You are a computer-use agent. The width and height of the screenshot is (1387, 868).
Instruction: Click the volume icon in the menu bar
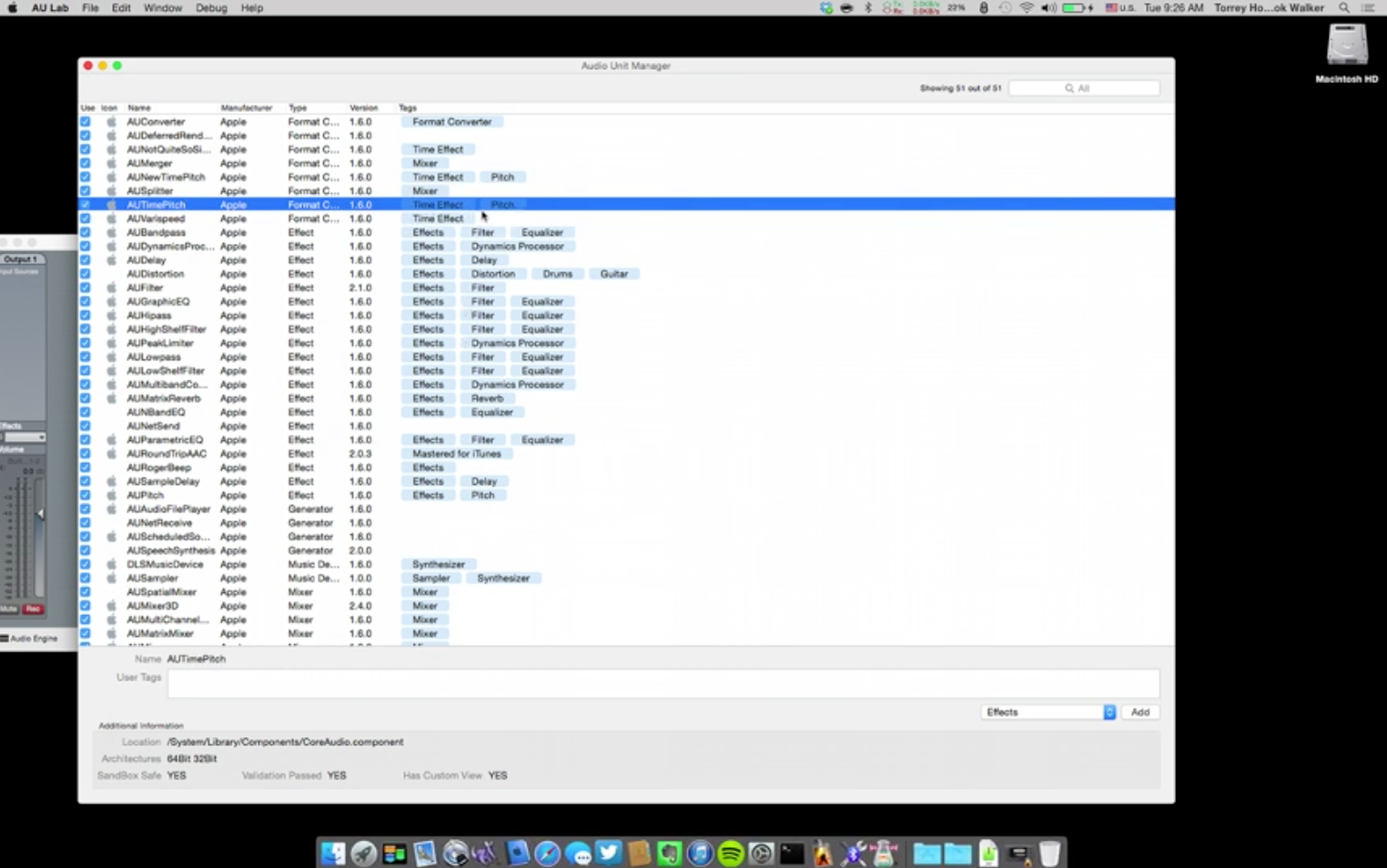[1048, 8]
